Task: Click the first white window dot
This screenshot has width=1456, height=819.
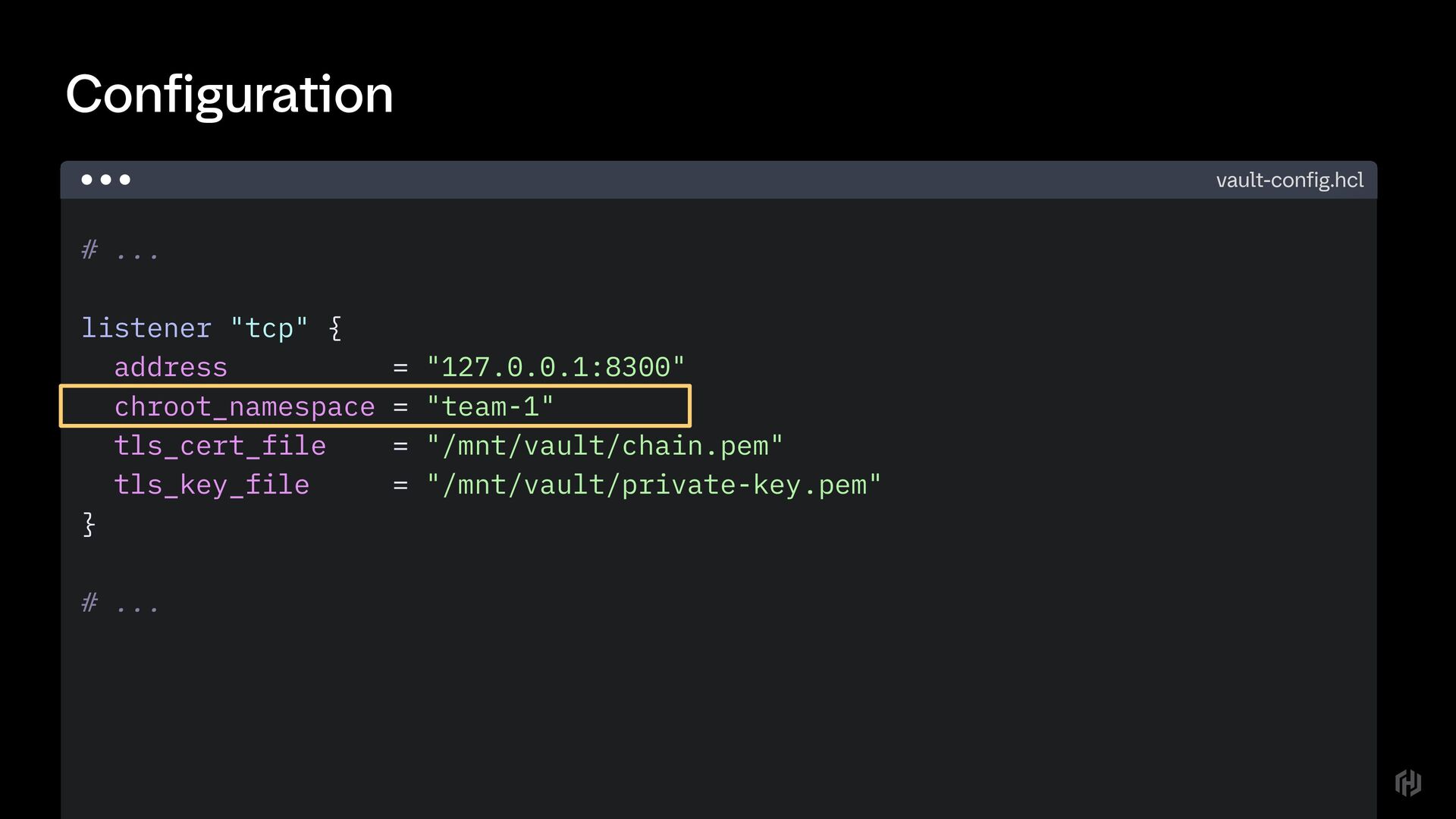Action: (86, 180)
